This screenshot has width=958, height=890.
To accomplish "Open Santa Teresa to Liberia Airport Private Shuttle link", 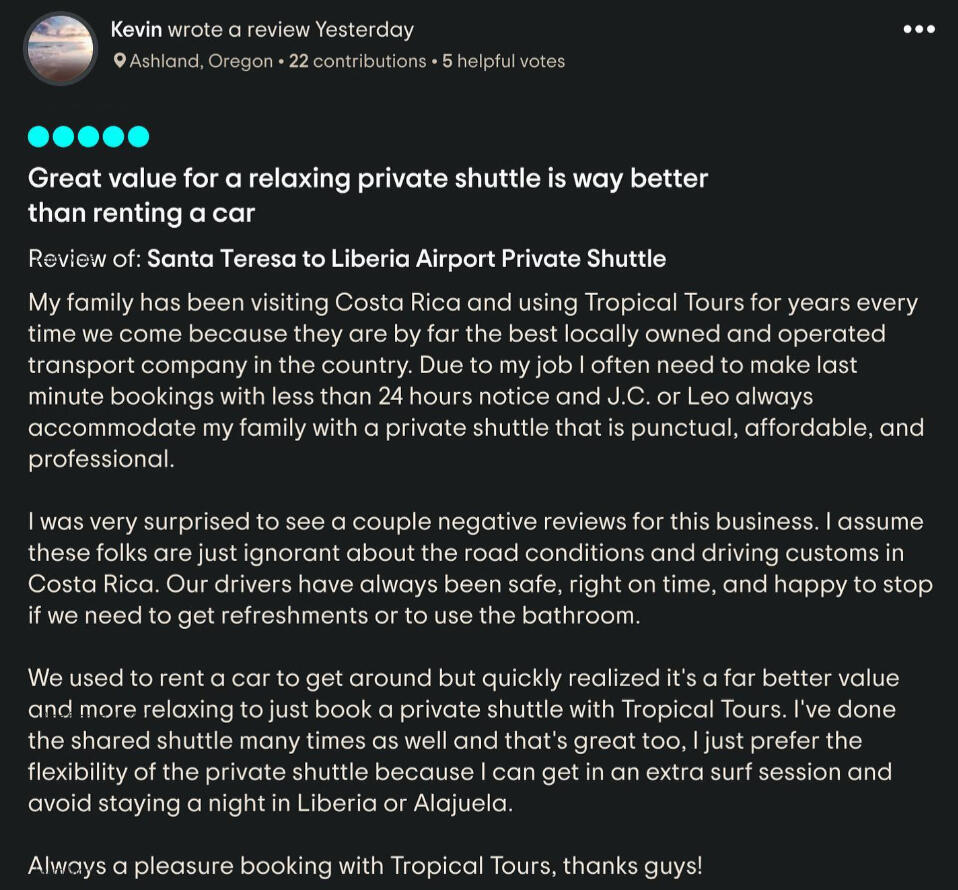I will 406,259.
